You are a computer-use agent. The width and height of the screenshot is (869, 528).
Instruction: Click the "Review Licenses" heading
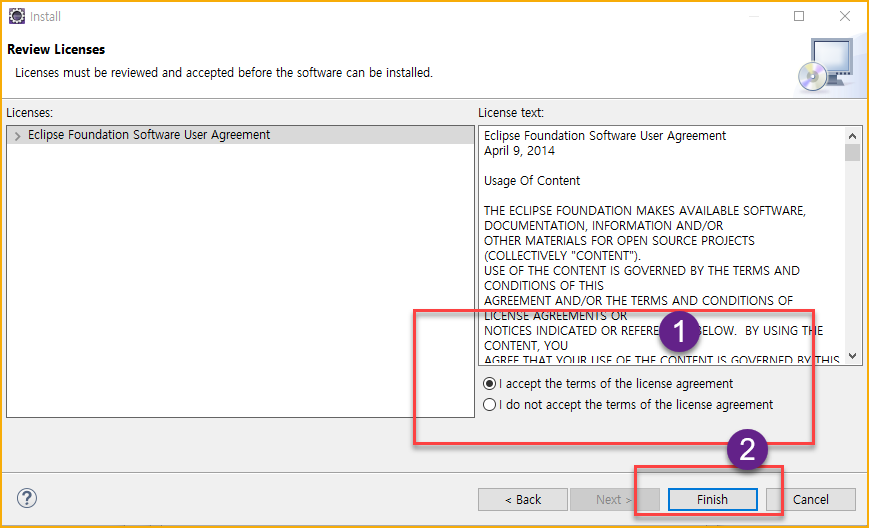coord(56,49)
